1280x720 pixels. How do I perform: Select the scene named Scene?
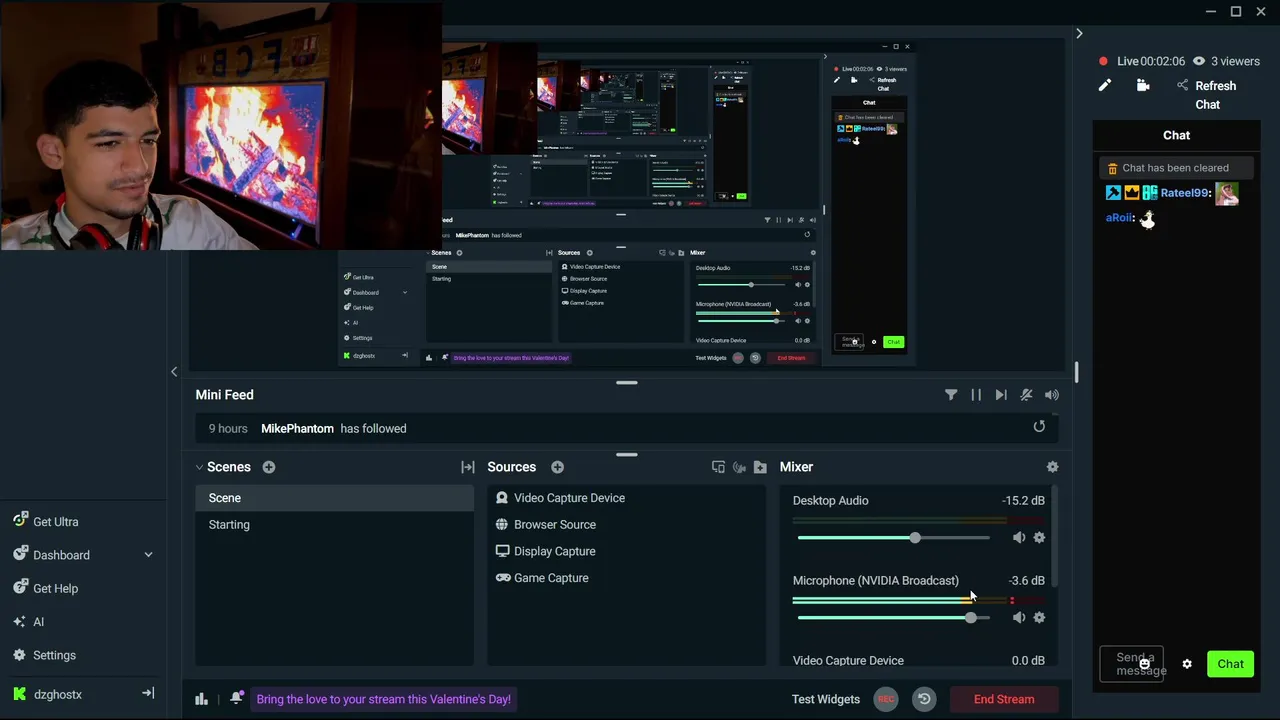coord(334,498)
